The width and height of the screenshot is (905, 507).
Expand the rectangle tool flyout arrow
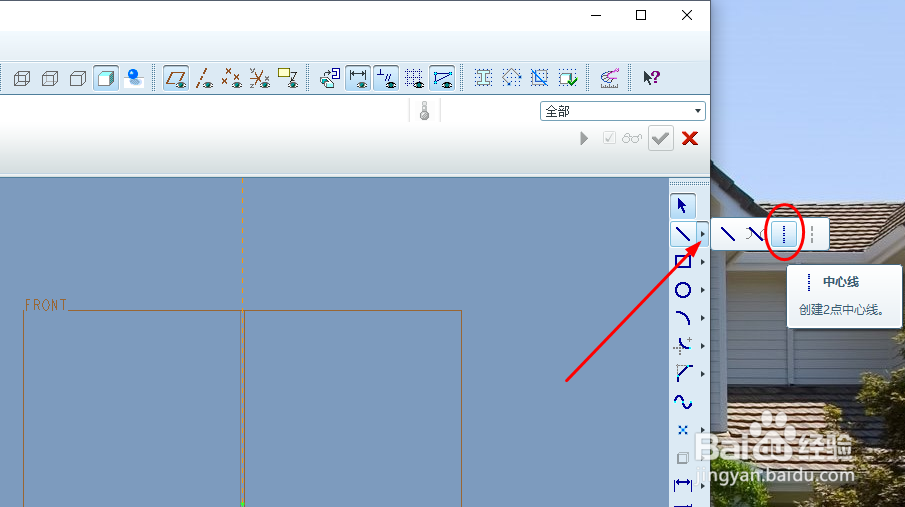pos(702,262)
